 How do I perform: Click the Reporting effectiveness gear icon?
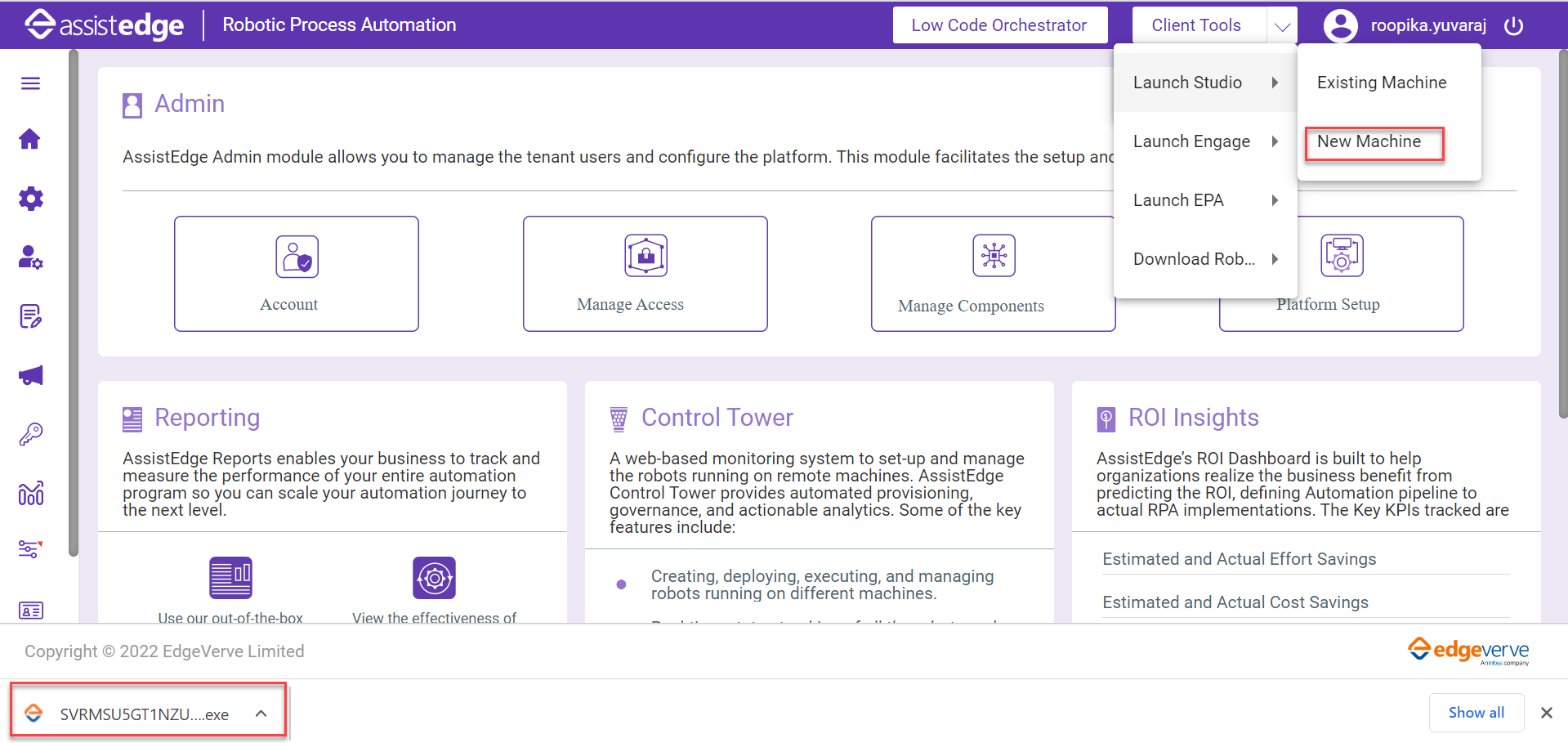coord(434,578)
